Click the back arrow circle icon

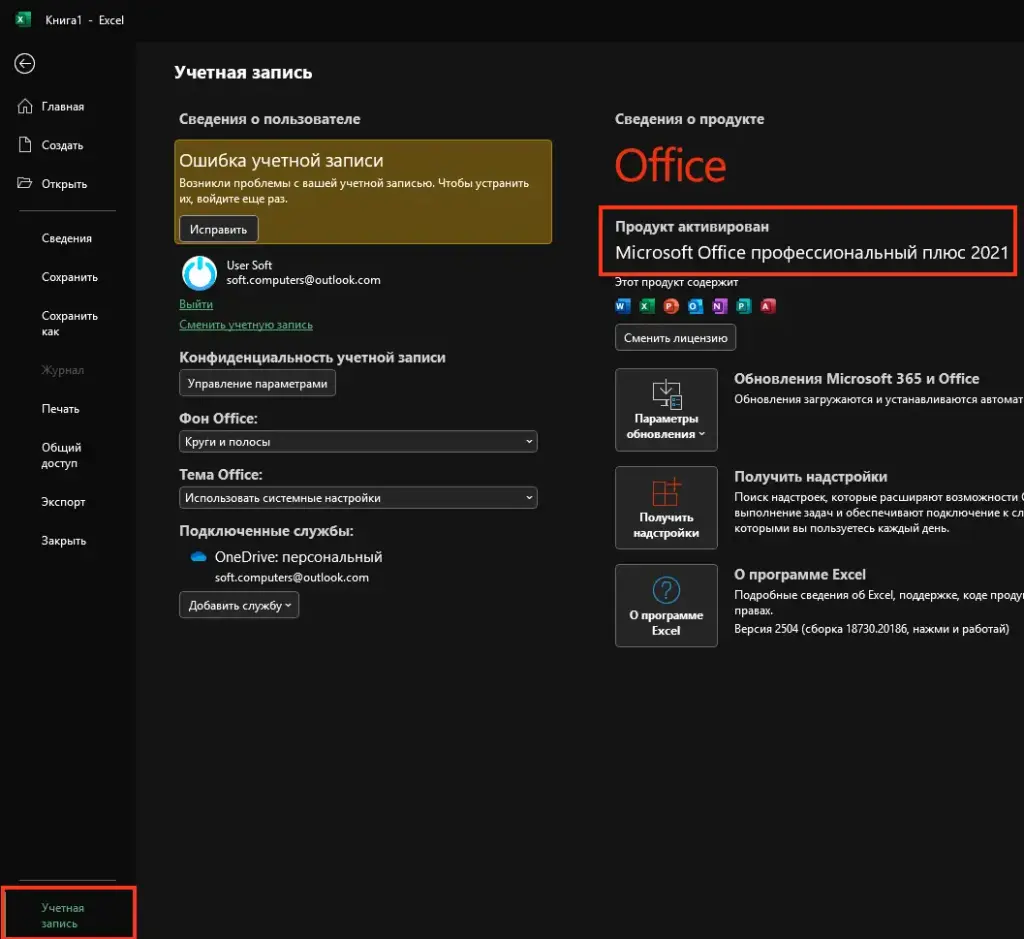[25, 63]
